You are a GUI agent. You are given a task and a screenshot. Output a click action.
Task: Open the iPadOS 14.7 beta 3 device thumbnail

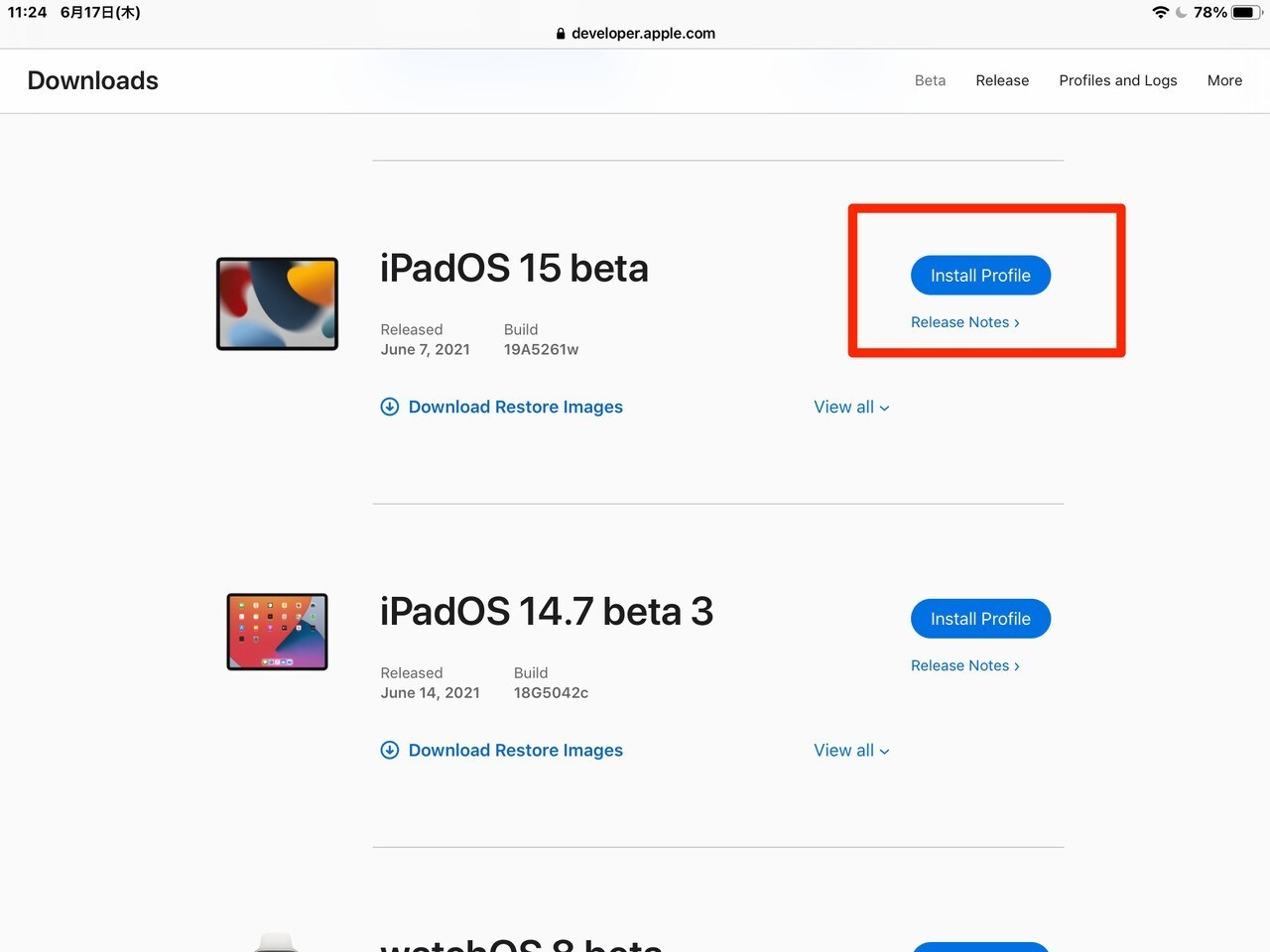click(278, 632)
